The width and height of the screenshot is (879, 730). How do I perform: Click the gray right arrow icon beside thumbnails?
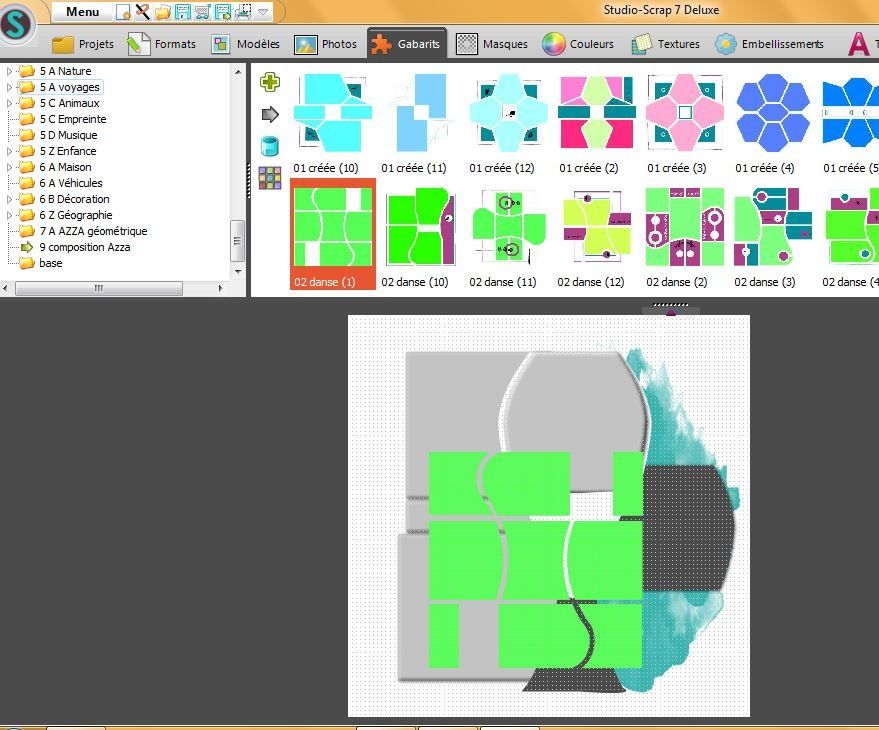point(270,114)
